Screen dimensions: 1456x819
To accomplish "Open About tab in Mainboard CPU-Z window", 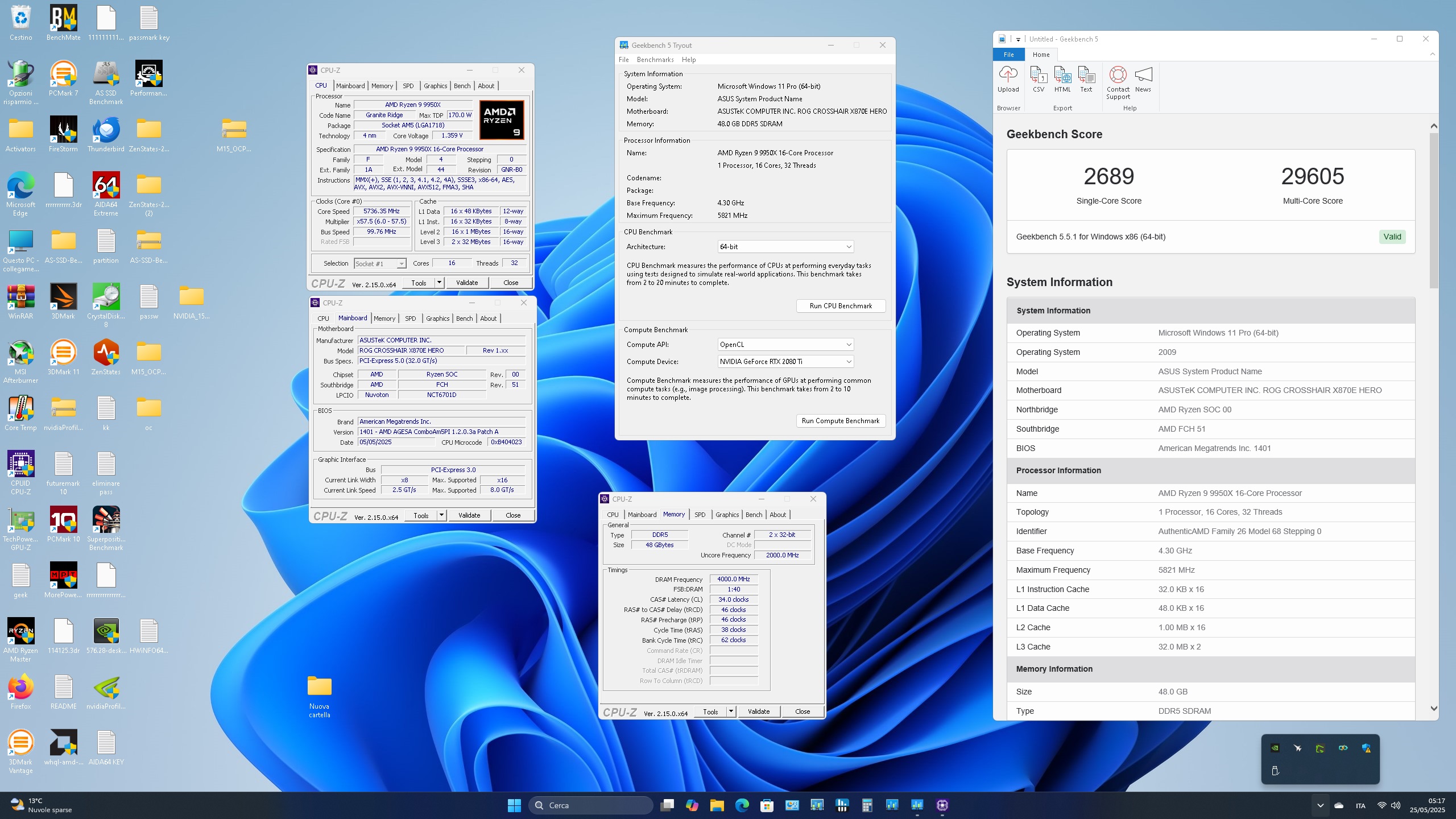I will pos(488,318).
